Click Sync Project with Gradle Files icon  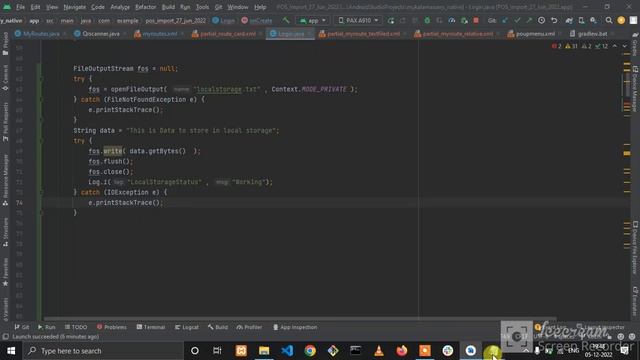569,20
